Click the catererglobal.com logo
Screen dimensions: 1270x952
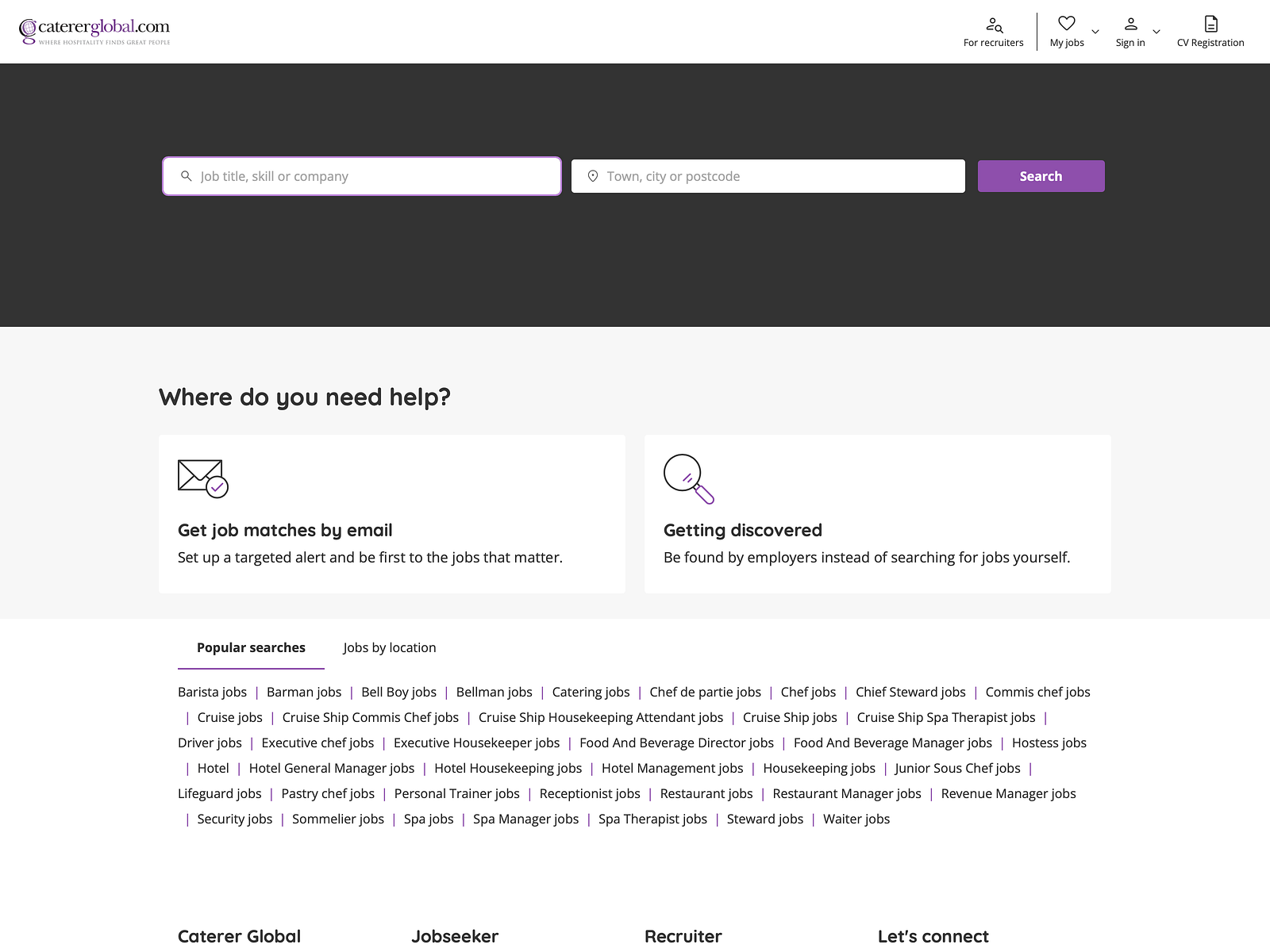coord(95,30)
